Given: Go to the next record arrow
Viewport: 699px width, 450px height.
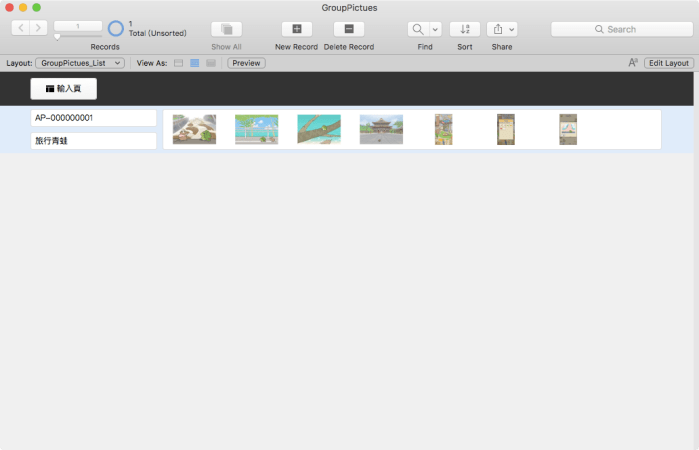Looking at the screenshot, I should point(38,28).
